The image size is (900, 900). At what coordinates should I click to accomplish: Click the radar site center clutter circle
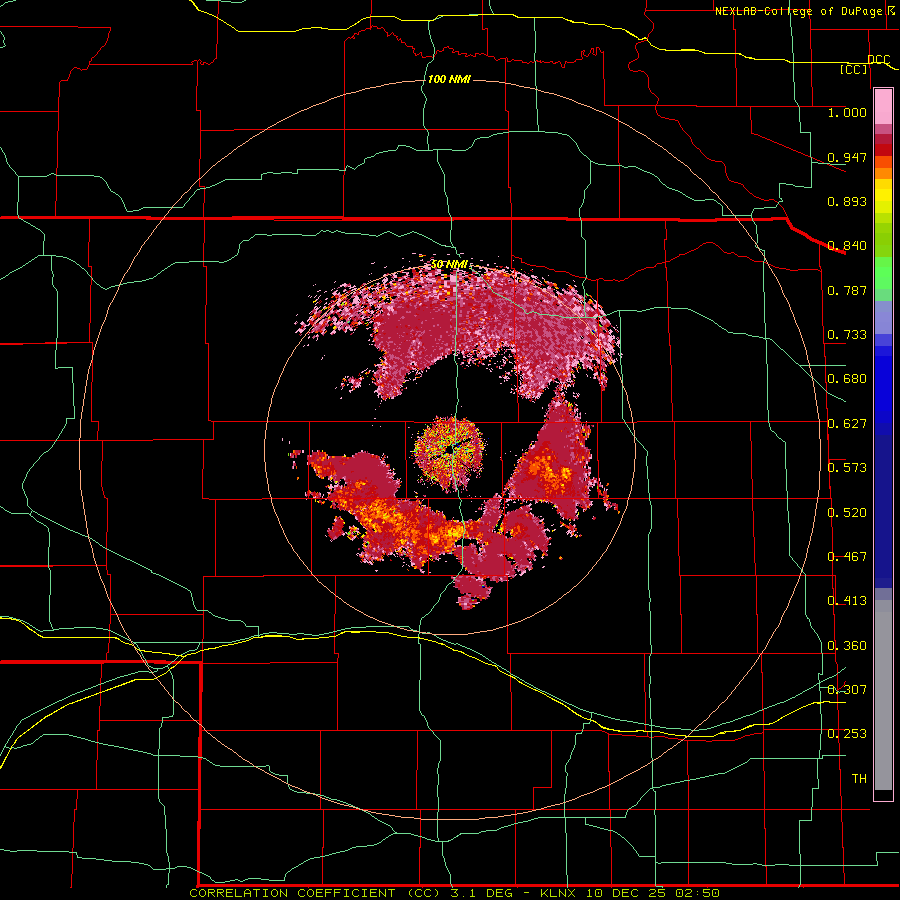(449, 452)
